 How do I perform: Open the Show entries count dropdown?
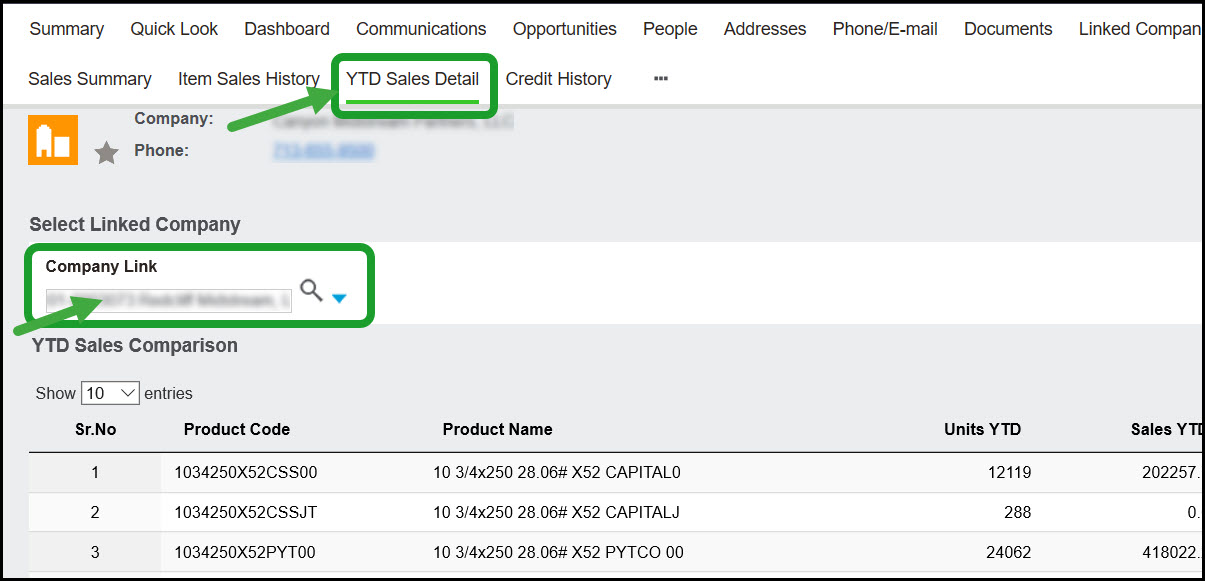pos(110,393)
